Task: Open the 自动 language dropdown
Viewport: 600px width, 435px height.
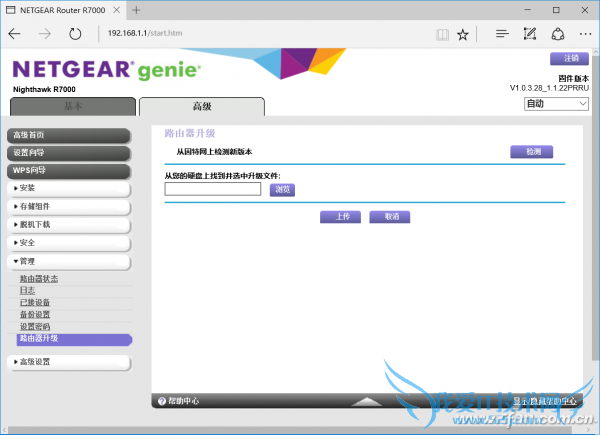Action: [x=556, y=104]
